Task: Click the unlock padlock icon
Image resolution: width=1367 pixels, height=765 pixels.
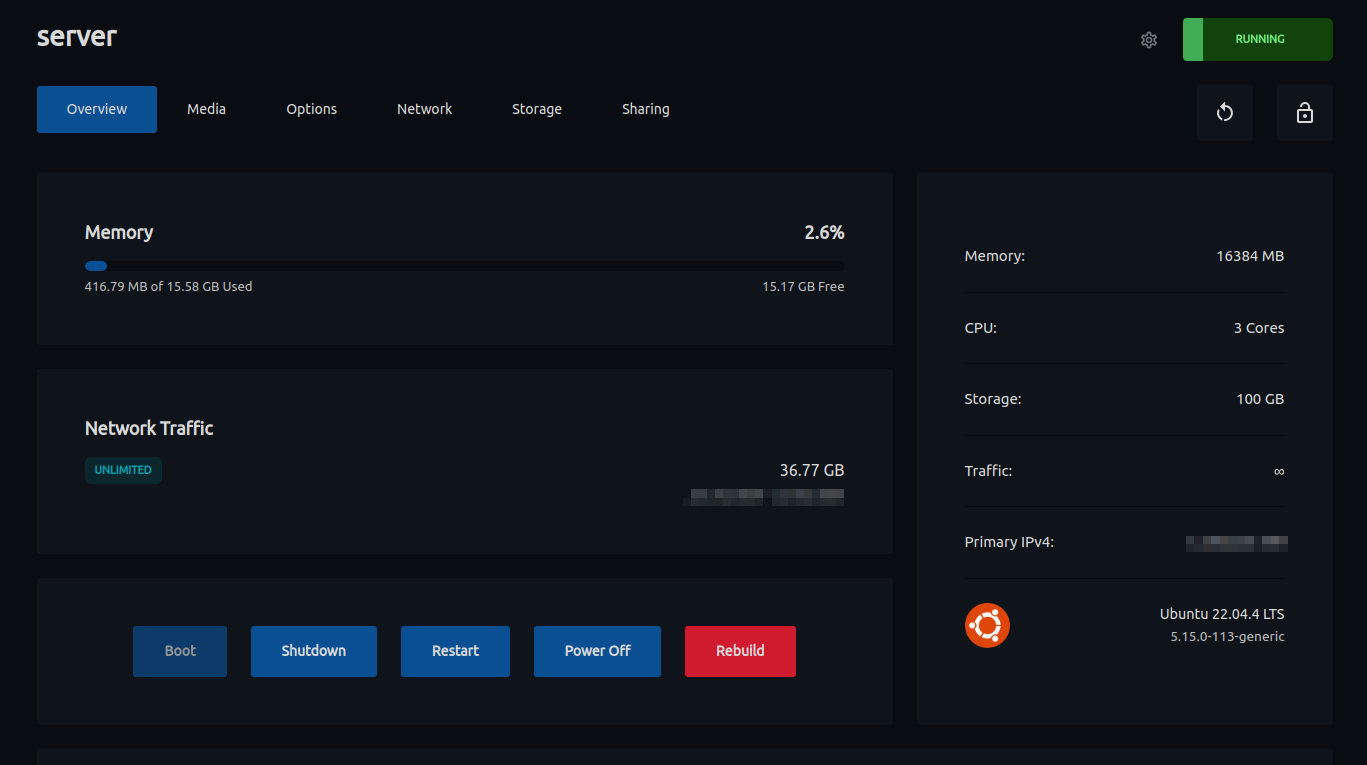Action: point(1305,113)
